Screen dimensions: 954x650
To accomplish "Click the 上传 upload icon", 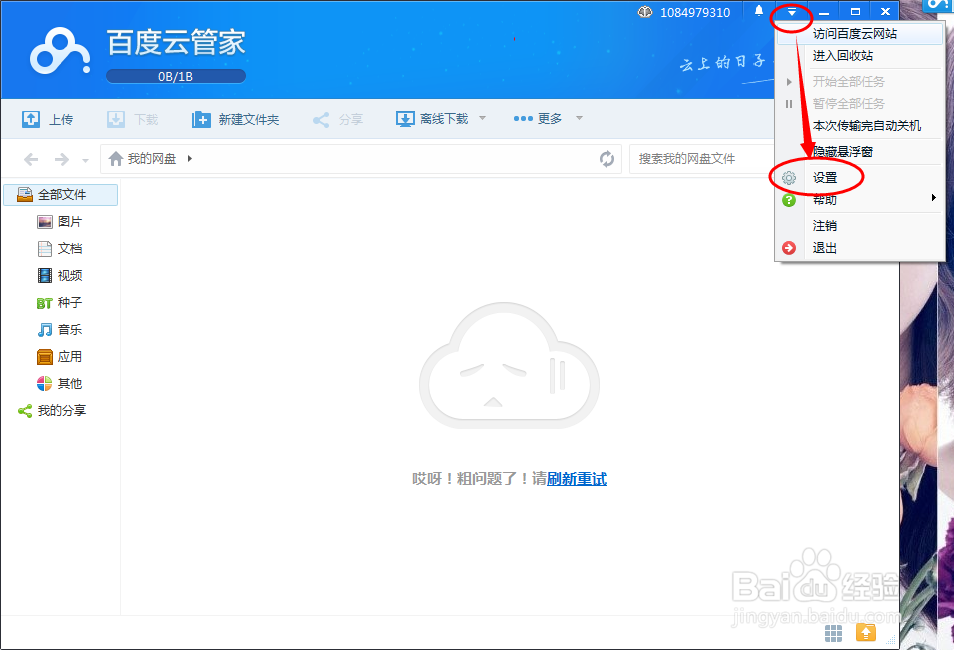I will (x=31, y=119).
